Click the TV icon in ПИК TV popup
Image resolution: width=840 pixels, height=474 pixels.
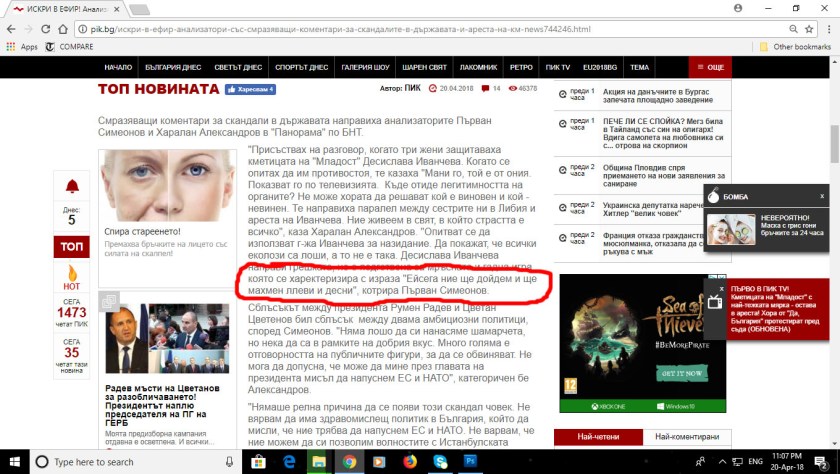pos(715,301)
